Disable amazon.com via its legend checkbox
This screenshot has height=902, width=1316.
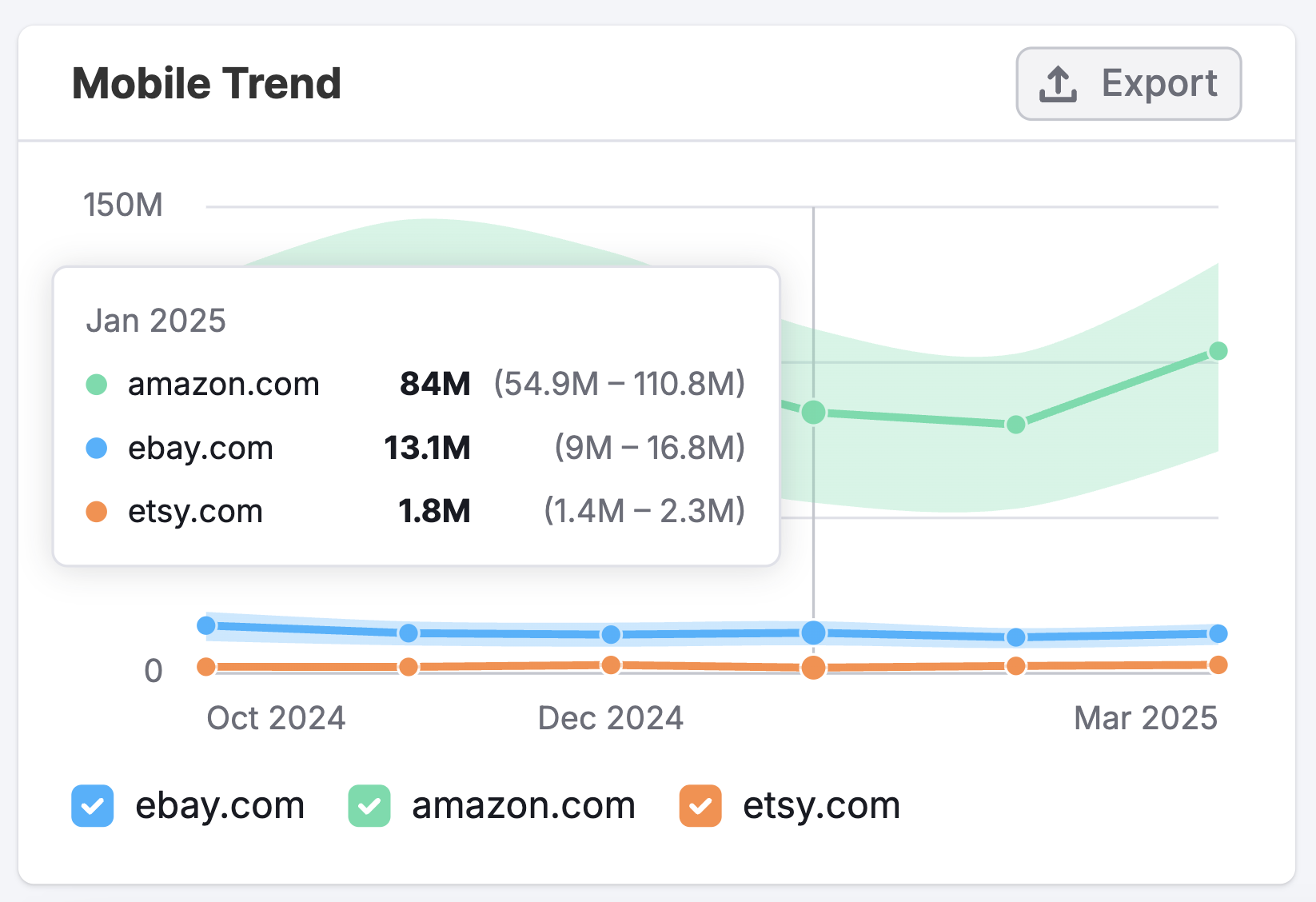(369, 806)
